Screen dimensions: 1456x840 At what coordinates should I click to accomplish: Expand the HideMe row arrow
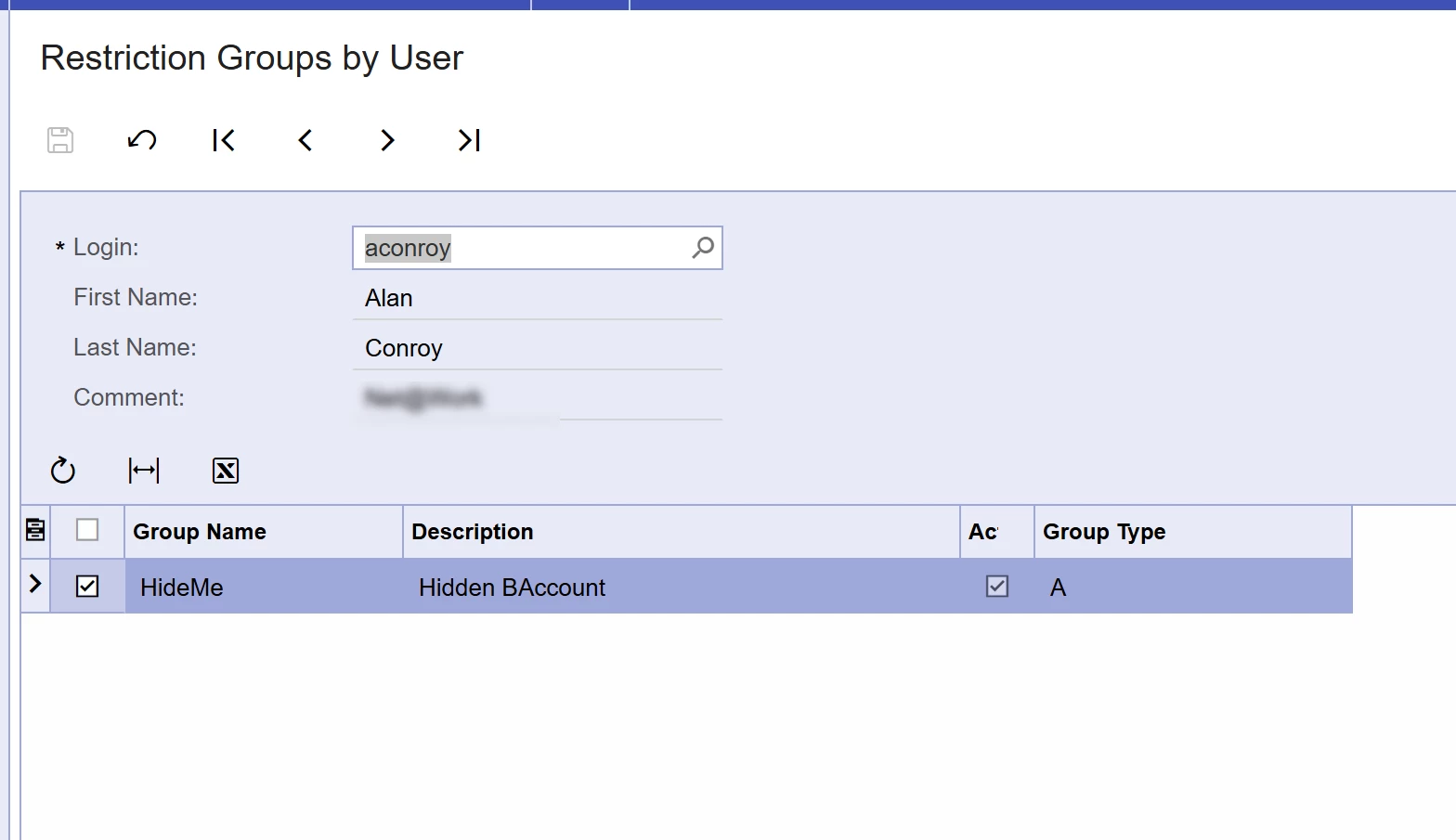35,584
